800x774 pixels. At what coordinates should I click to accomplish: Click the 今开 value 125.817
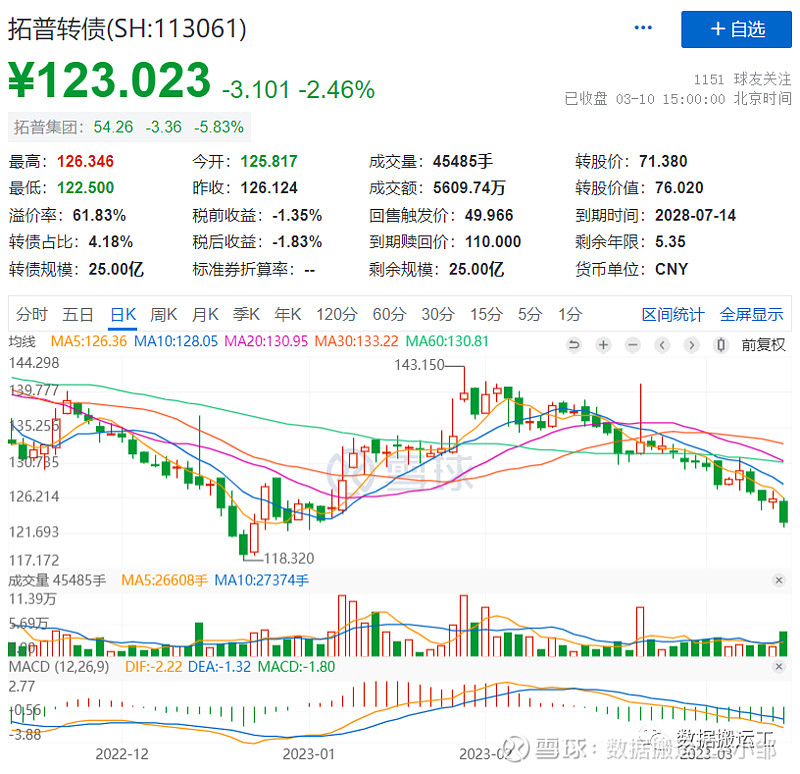[269, 161]
